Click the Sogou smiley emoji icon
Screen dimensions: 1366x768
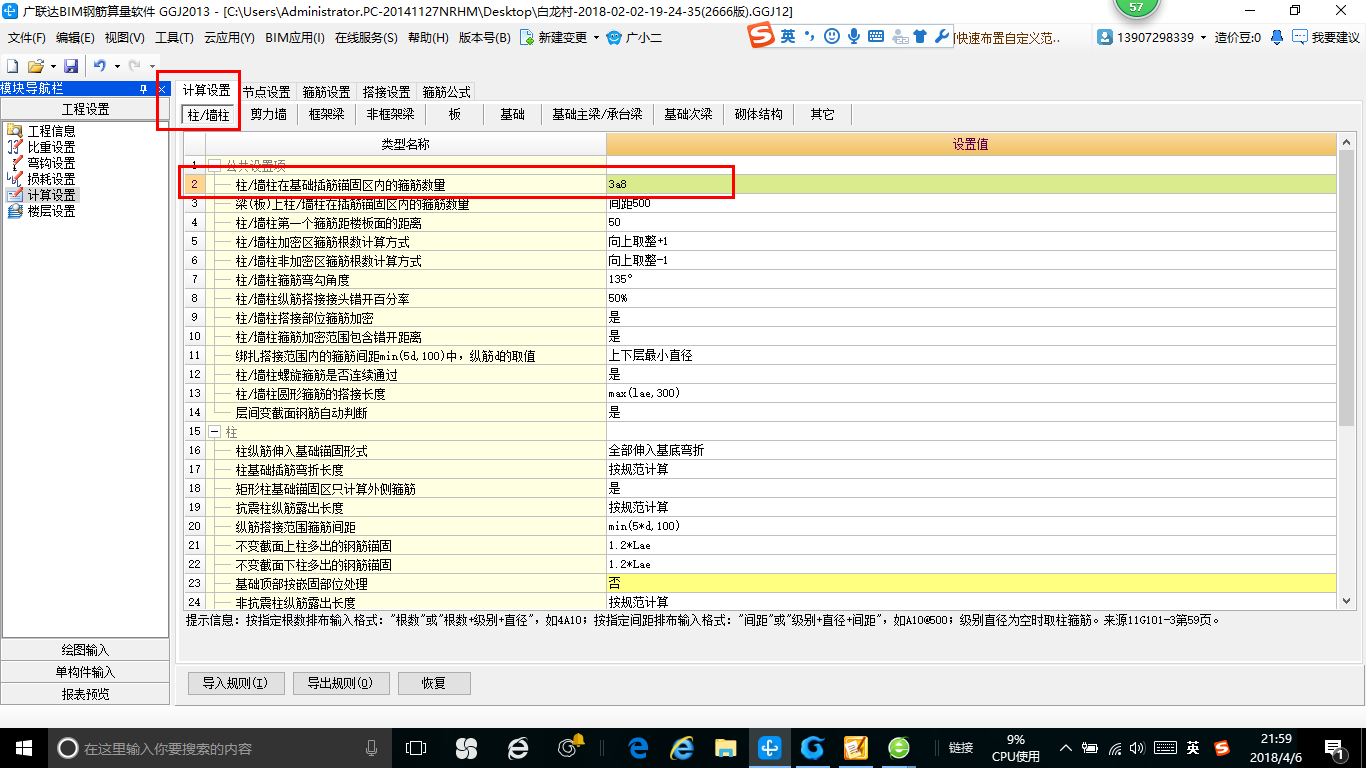(832, 36)
